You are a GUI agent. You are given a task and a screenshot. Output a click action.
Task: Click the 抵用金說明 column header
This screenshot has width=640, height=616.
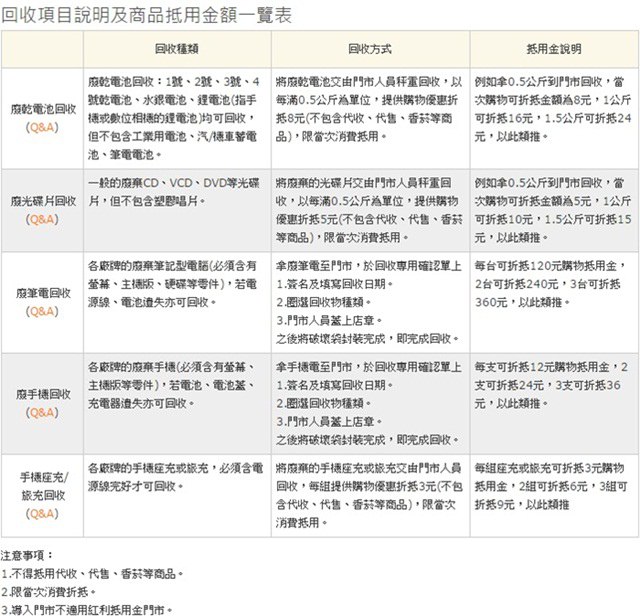(554, 49)
